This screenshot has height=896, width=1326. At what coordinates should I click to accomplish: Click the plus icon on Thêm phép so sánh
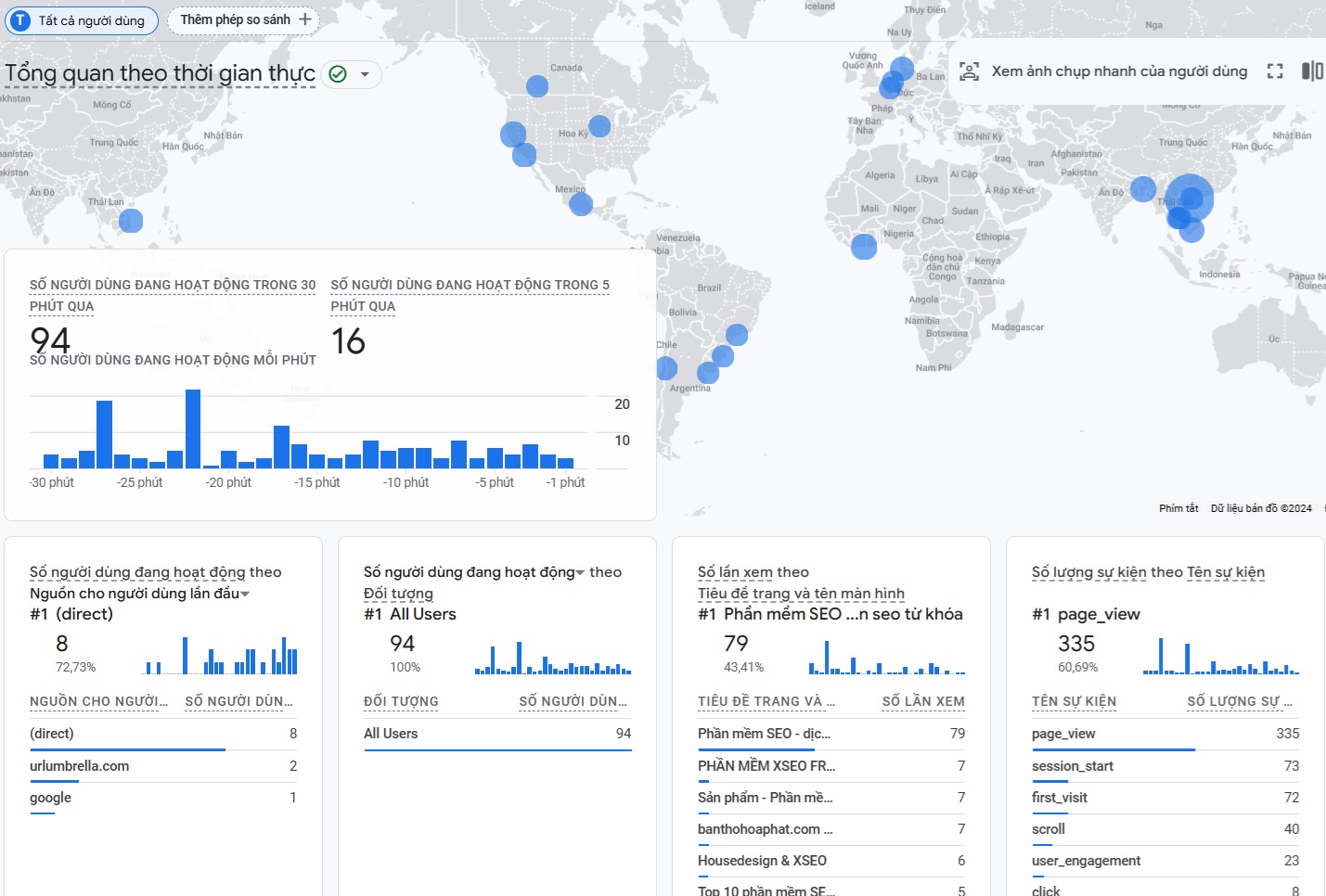coord(304,19)
